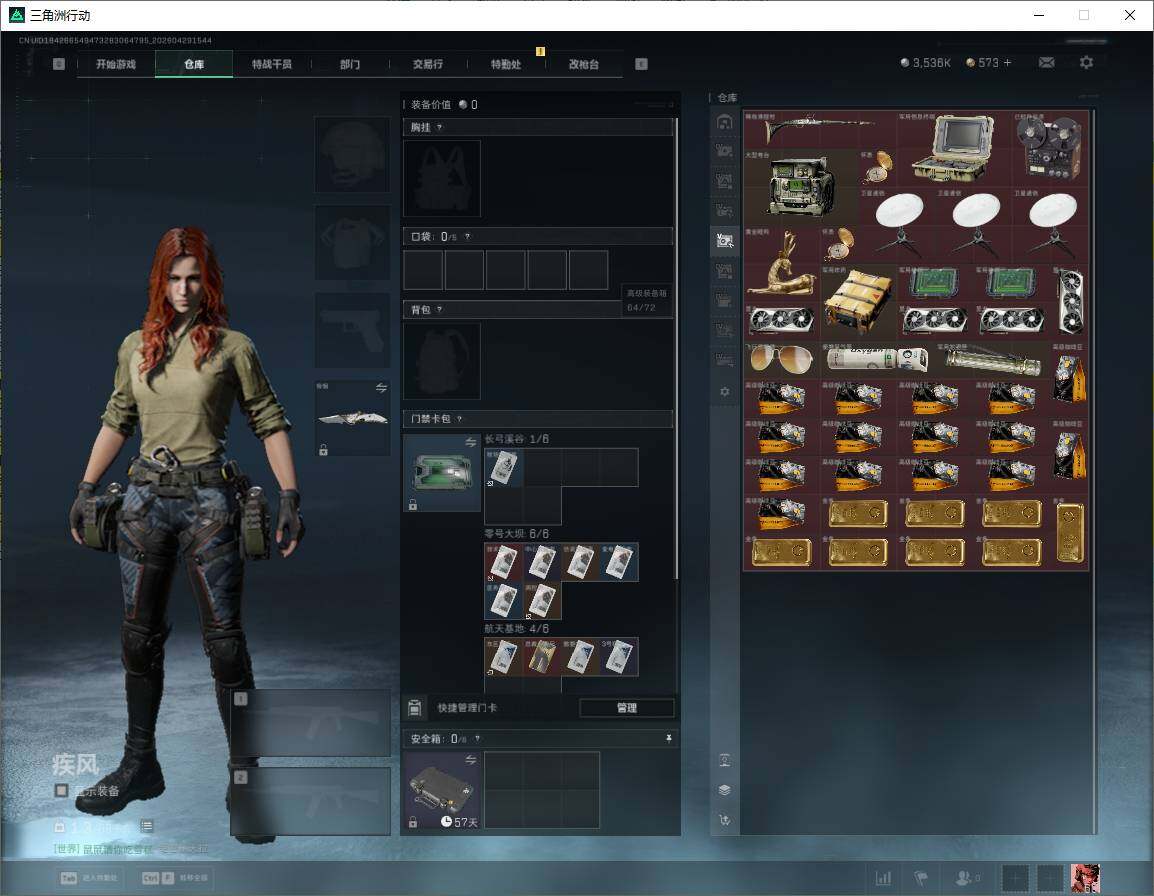
Task: Click the first satellite dish item
Action: click(896, 225)
